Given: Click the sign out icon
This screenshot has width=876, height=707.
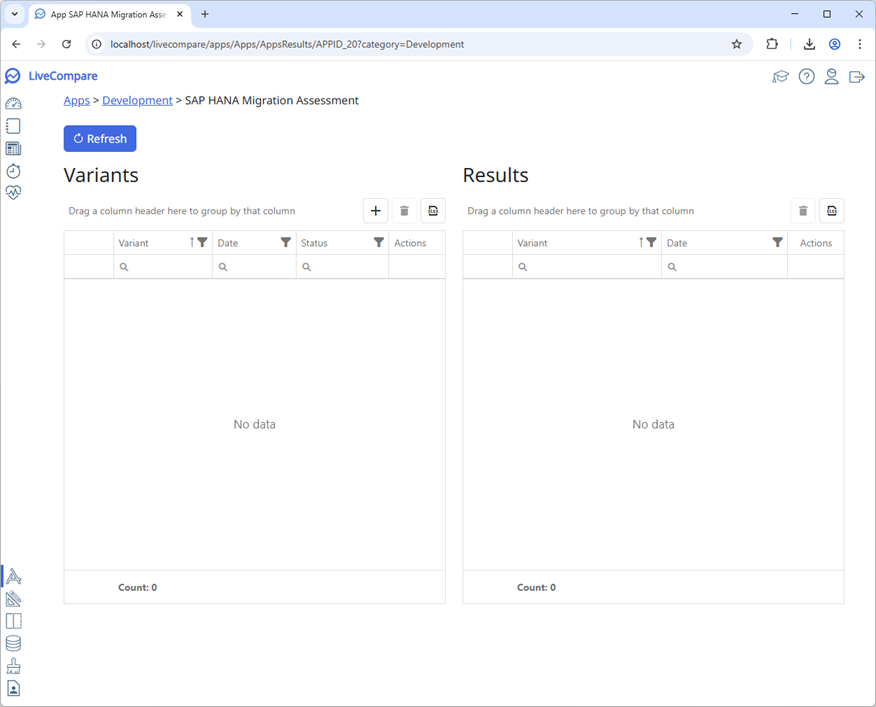Looking at the screenshot, I should pyautogui.click(x=856, y=77).
